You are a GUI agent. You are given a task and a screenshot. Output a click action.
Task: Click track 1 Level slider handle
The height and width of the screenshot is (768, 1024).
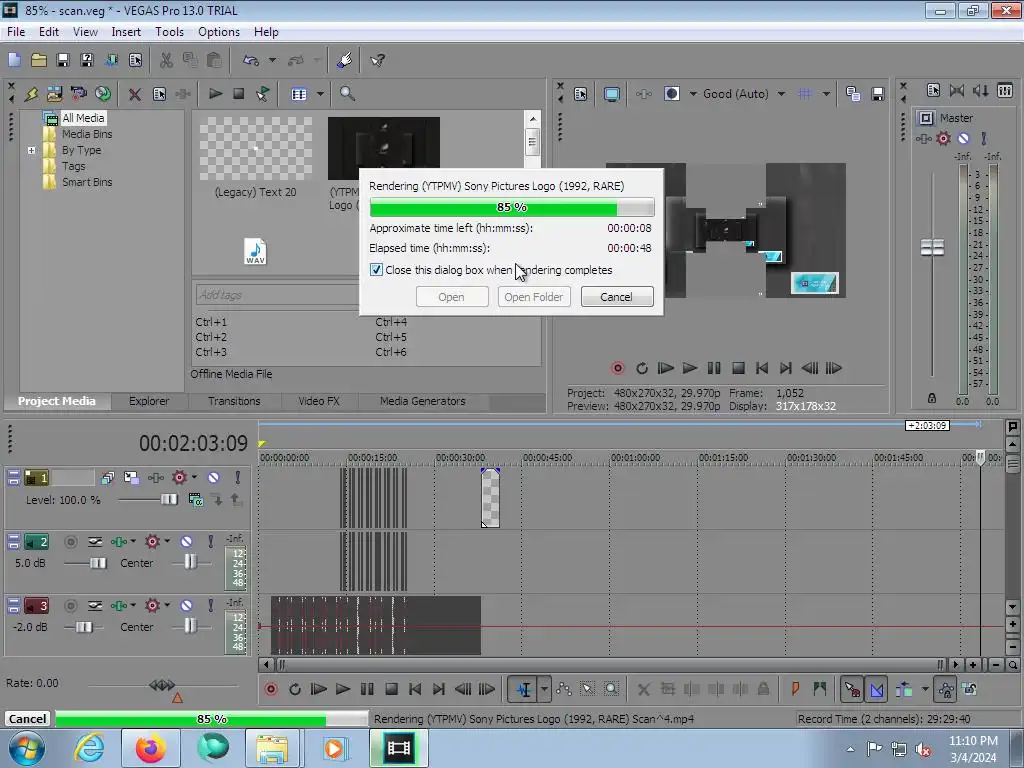coord(169,500)
